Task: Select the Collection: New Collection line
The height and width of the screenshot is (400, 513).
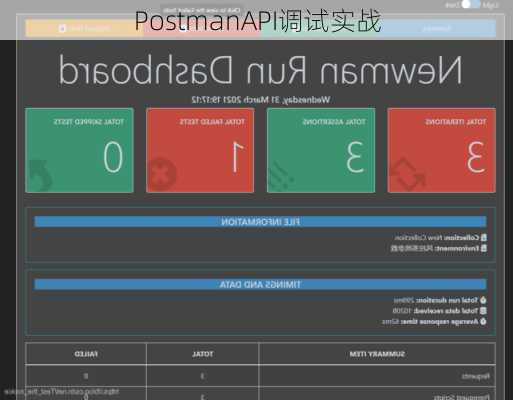Action: pos(441,238)
